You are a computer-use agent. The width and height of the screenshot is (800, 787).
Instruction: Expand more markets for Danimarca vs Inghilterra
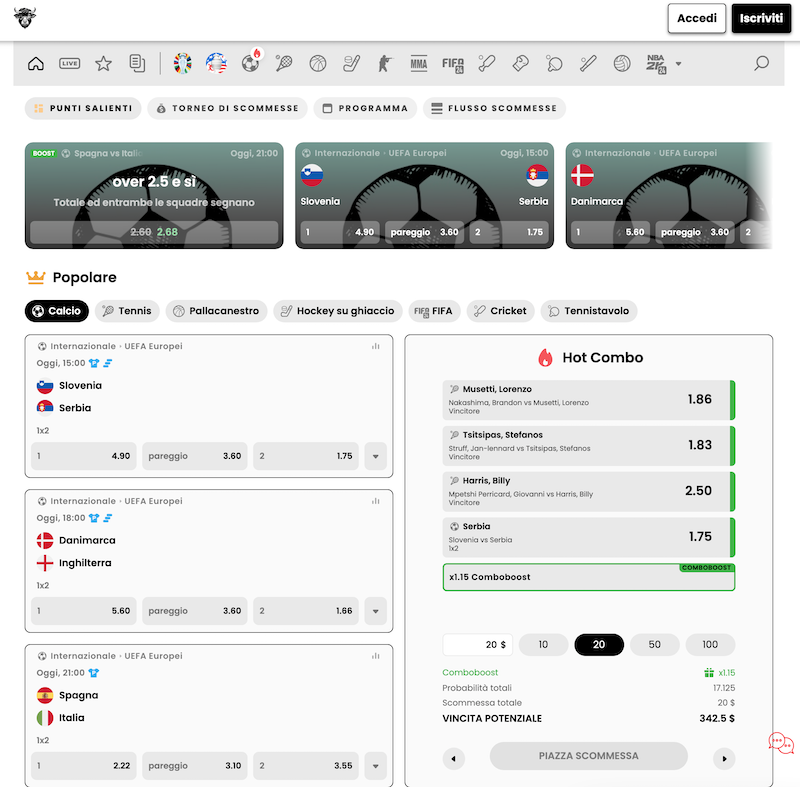click(x=375, y=611)
